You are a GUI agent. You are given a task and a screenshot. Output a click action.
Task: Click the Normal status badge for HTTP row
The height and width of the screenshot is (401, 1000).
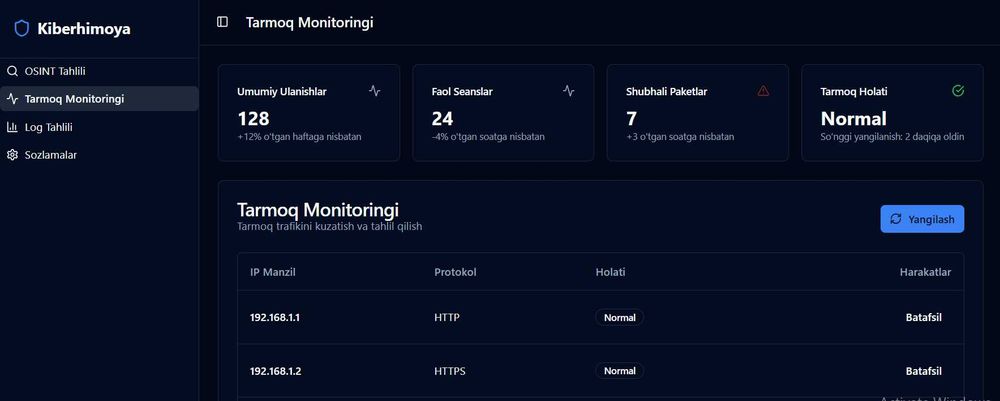coord(619,317)
